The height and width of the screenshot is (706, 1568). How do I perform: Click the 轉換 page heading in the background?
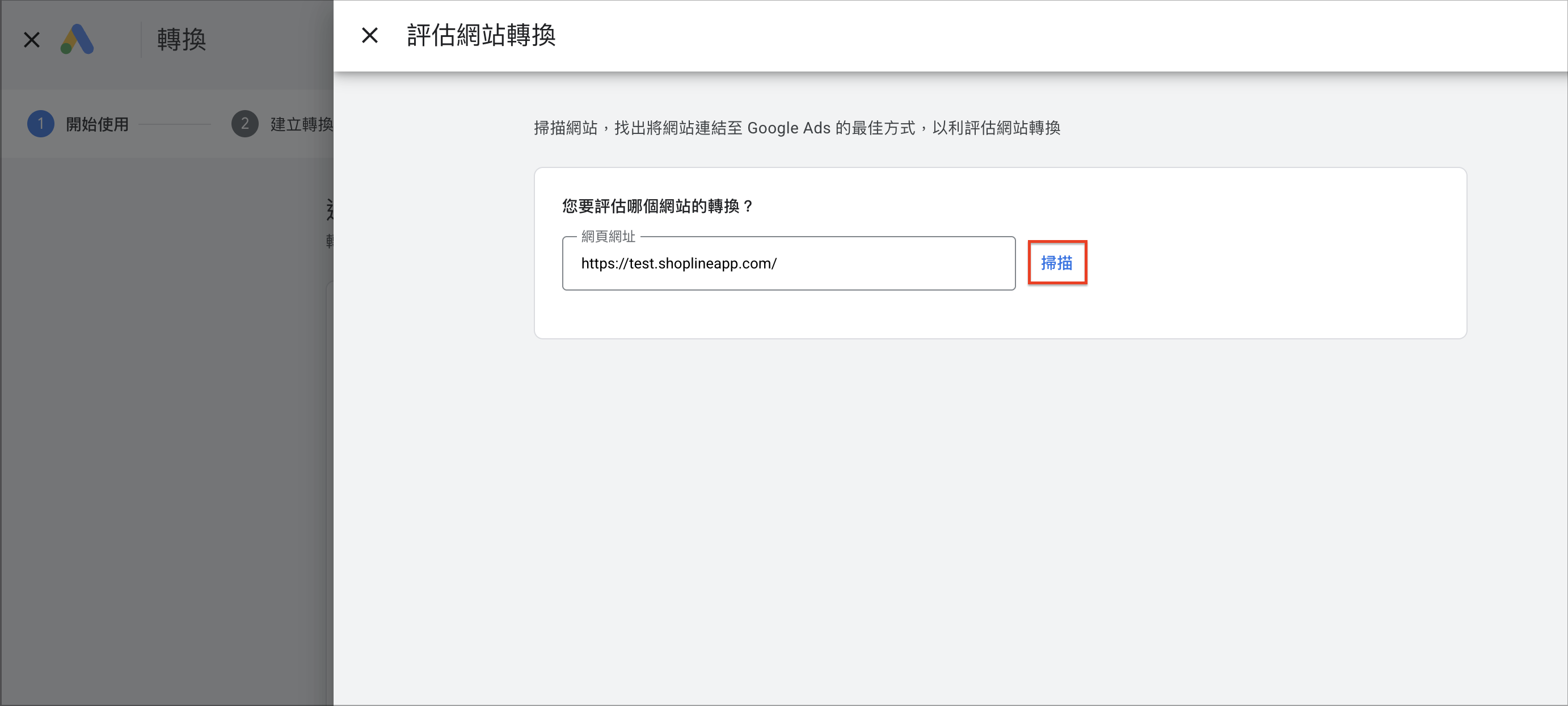pyautogui.click(x=182, y=40)
